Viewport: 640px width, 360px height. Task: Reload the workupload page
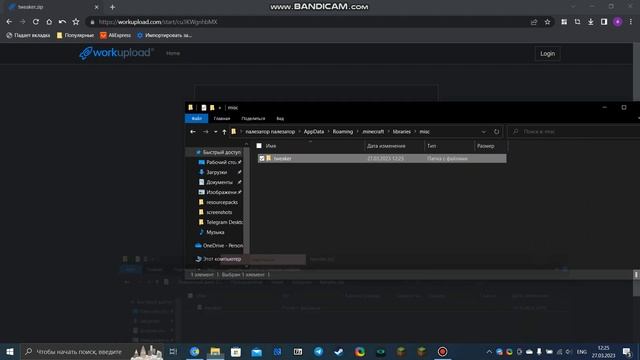click(x=36, y=22)
